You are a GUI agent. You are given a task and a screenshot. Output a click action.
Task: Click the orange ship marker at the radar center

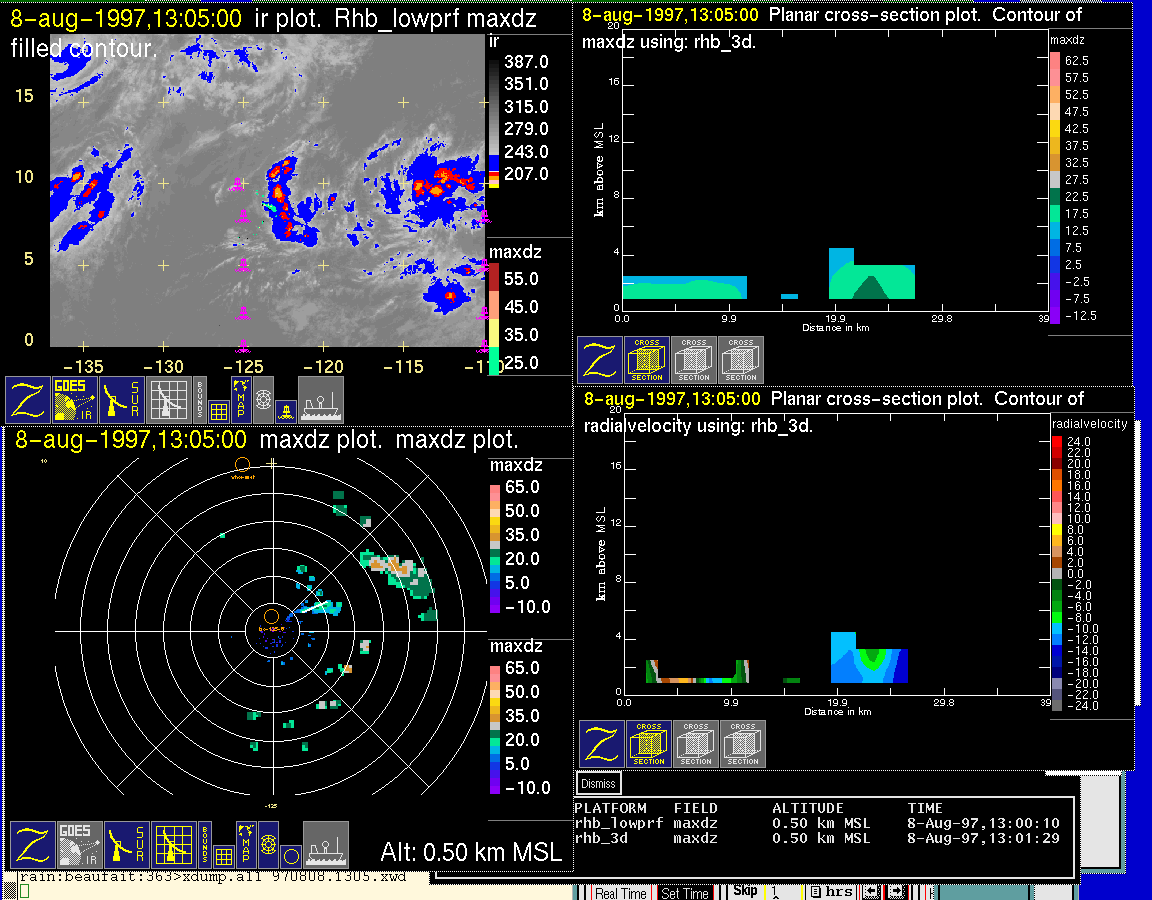tap(271, 616)
